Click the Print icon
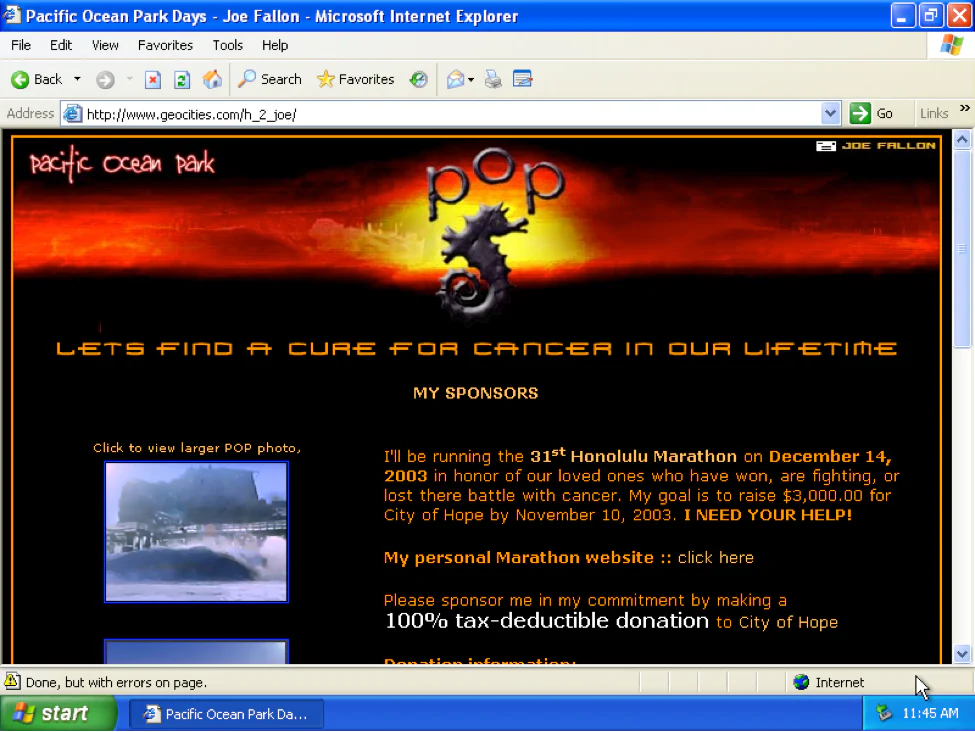 point(493,80)
